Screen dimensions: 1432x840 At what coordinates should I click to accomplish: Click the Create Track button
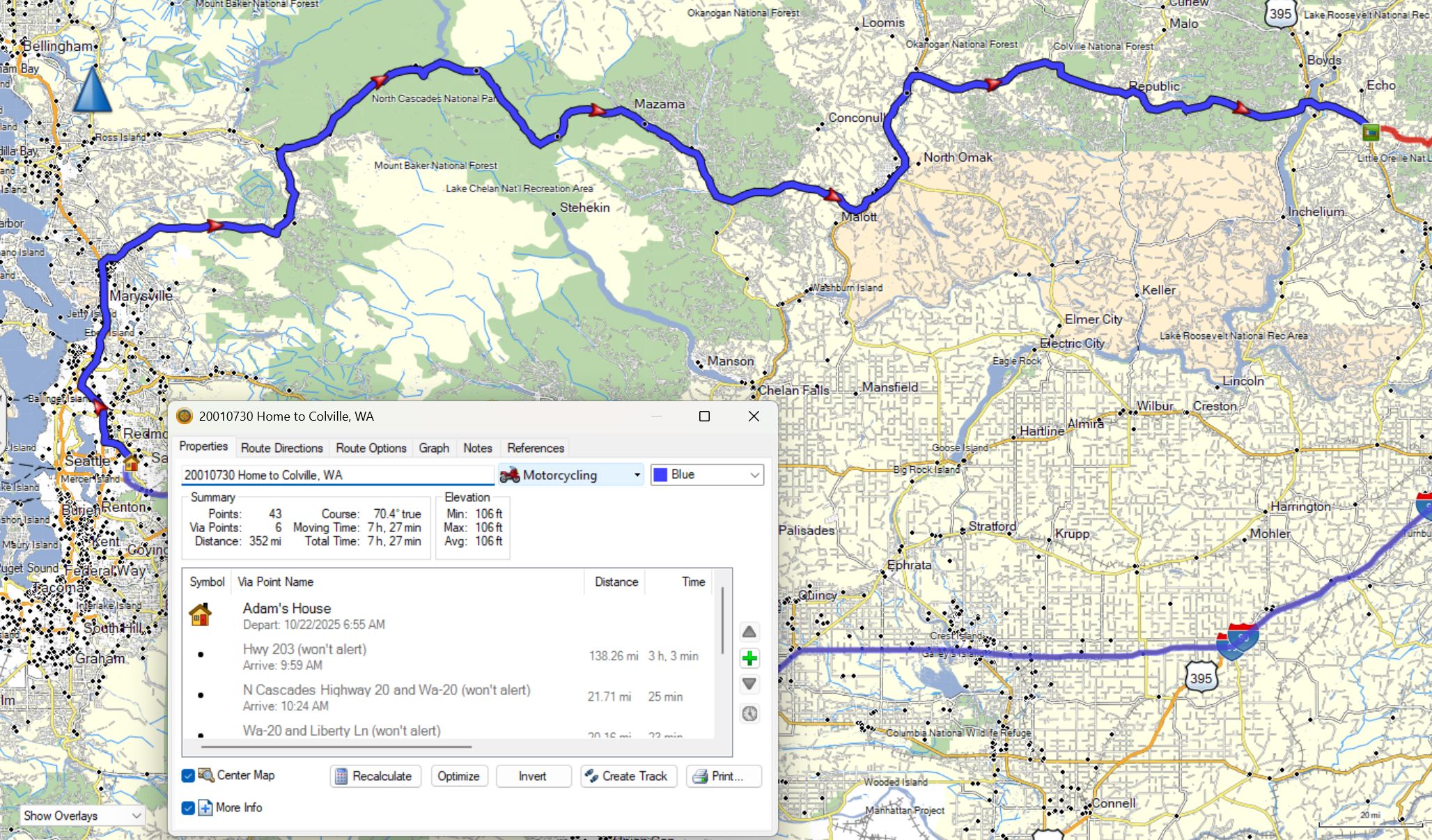(628, 776)
